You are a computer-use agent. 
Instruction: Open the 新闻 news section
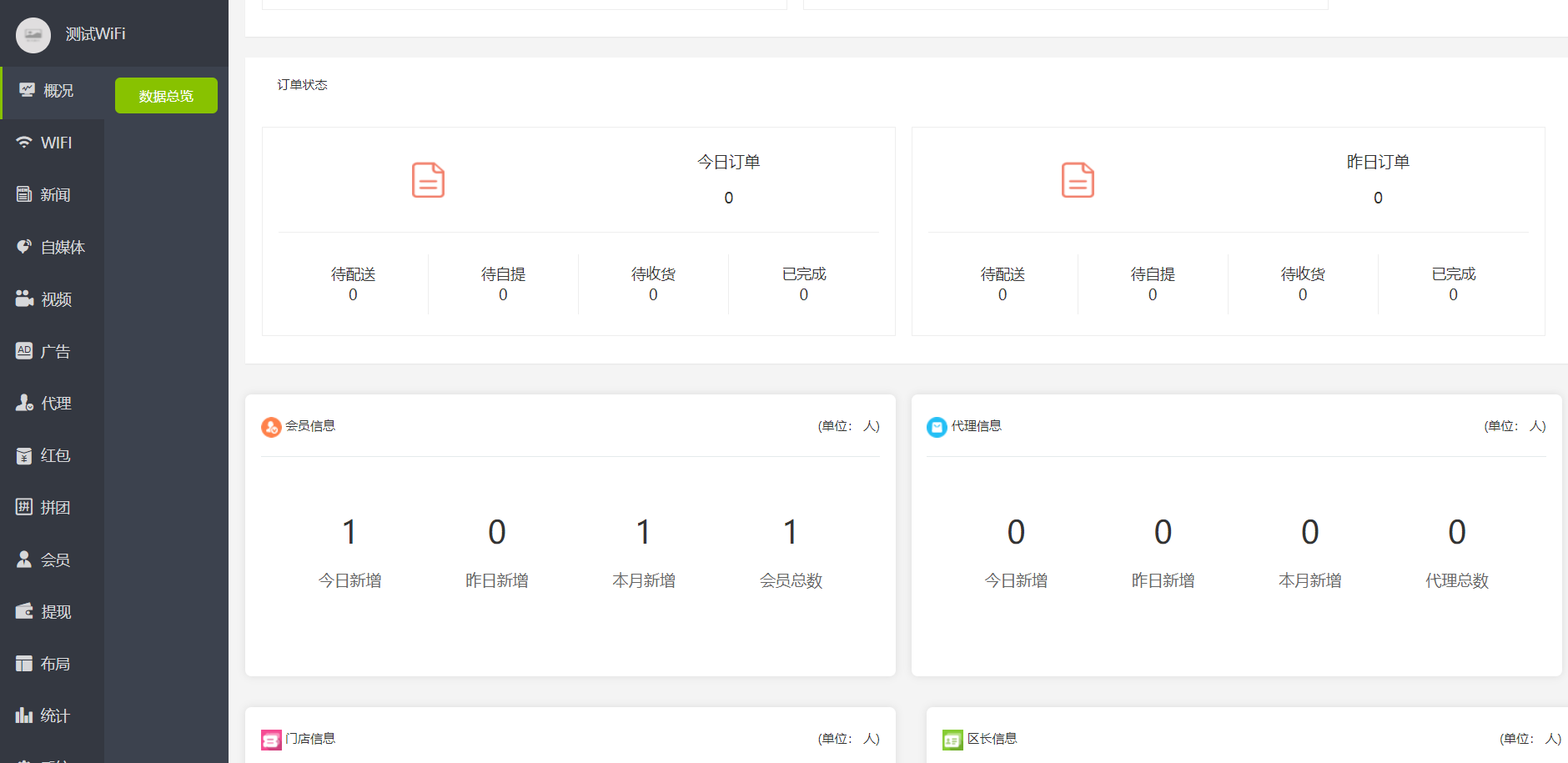[x=52, y=195]
